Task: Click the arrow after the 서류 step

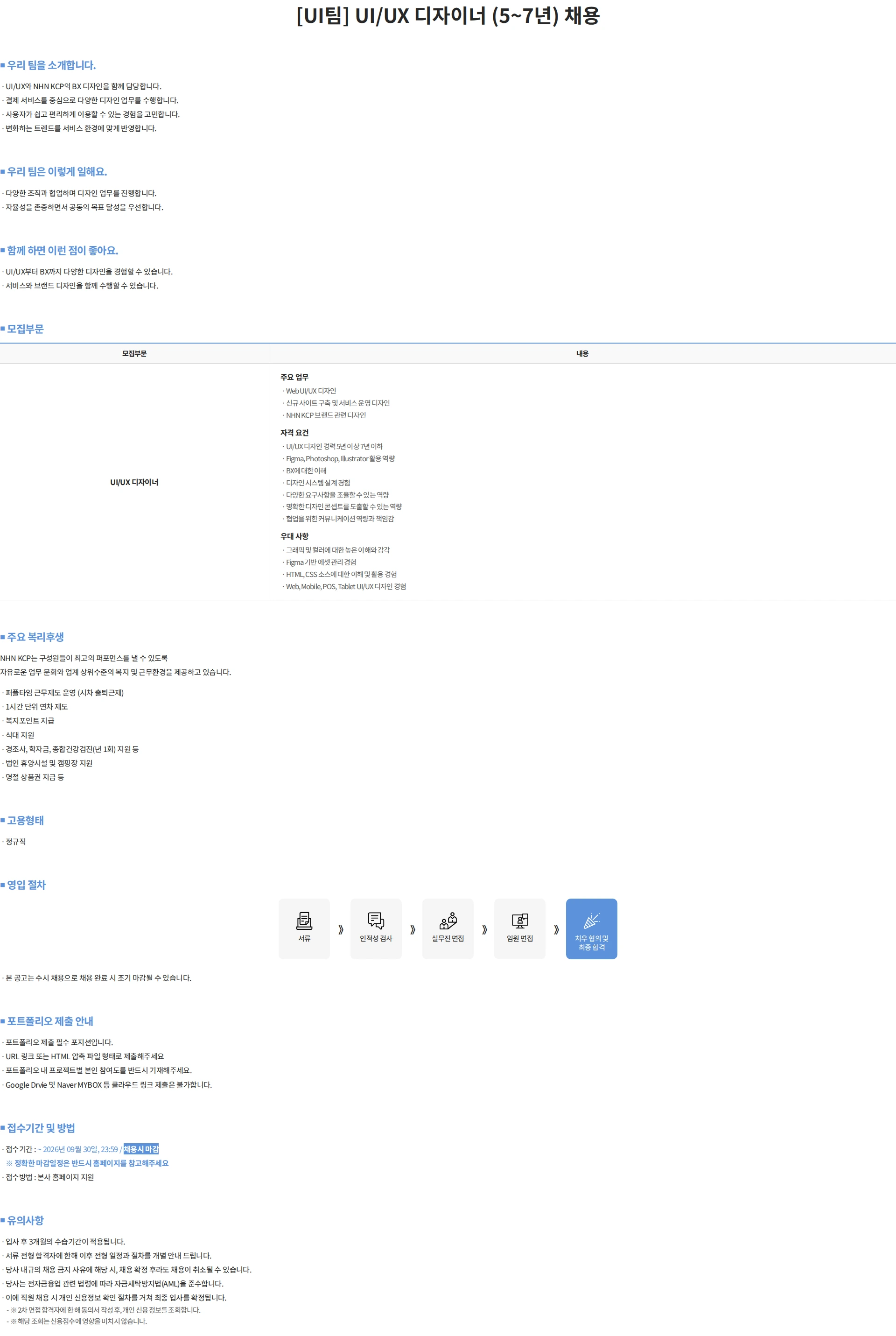Action: [x=341, y=929]
